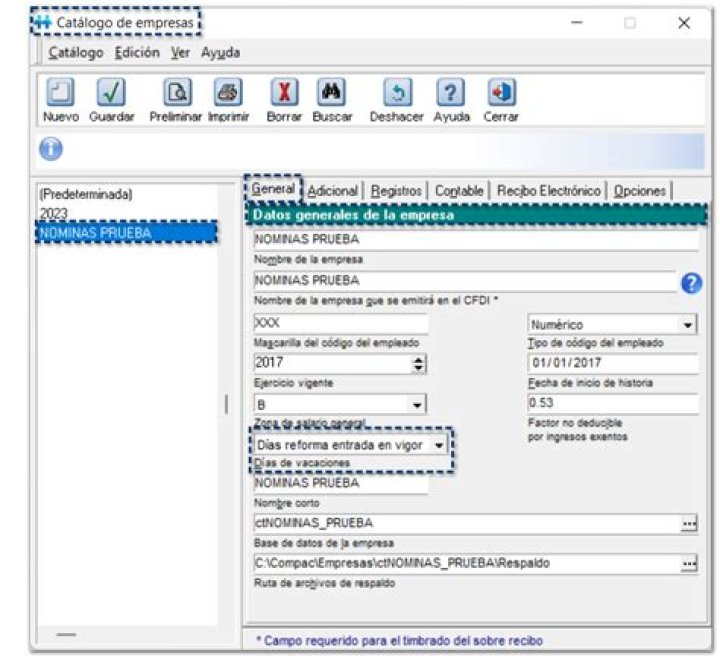Expand the Zona de salario general dropdown
720x659 pixels.
pyautogui.click(x=417, y=405)
